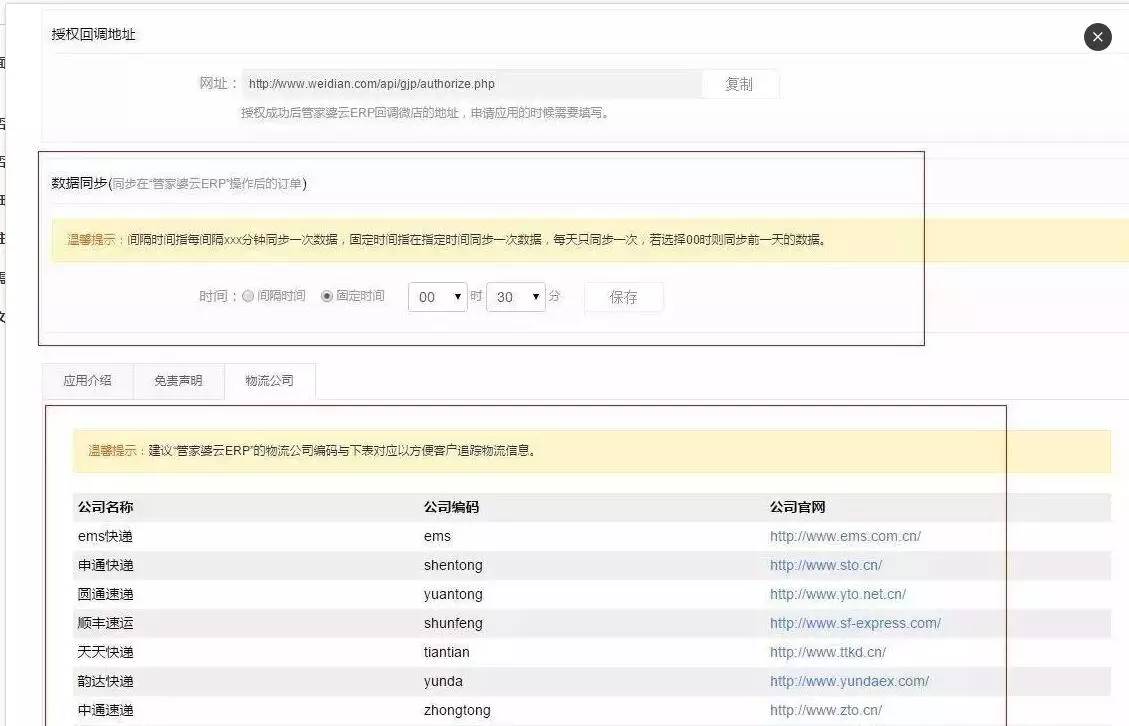1129x726 pixels.
Task: Click the 保存 button to save sync time
Action: [623, 297]
